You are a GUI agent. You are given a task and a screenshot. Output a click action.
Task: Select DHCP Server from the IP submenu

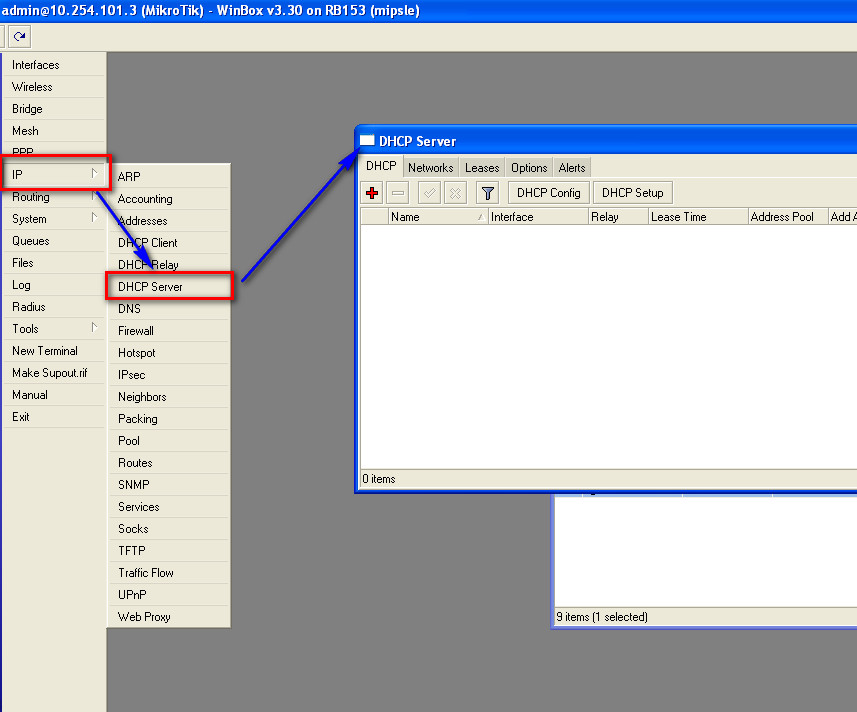[x=169, y=286]
